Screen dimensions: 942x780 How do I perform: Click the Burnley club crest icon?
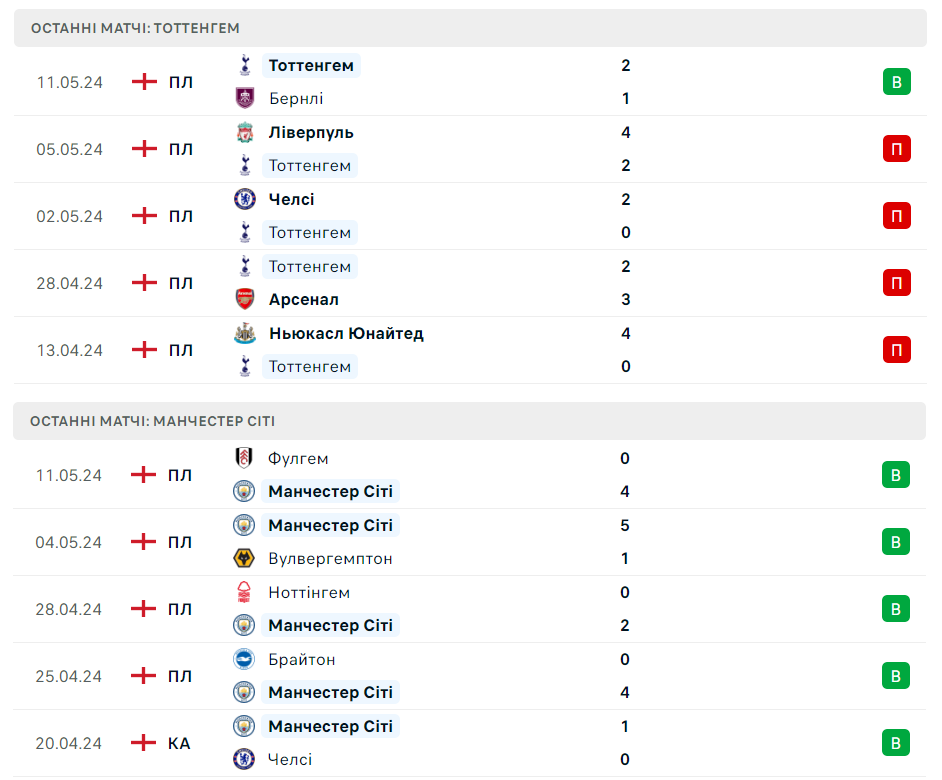245,98
